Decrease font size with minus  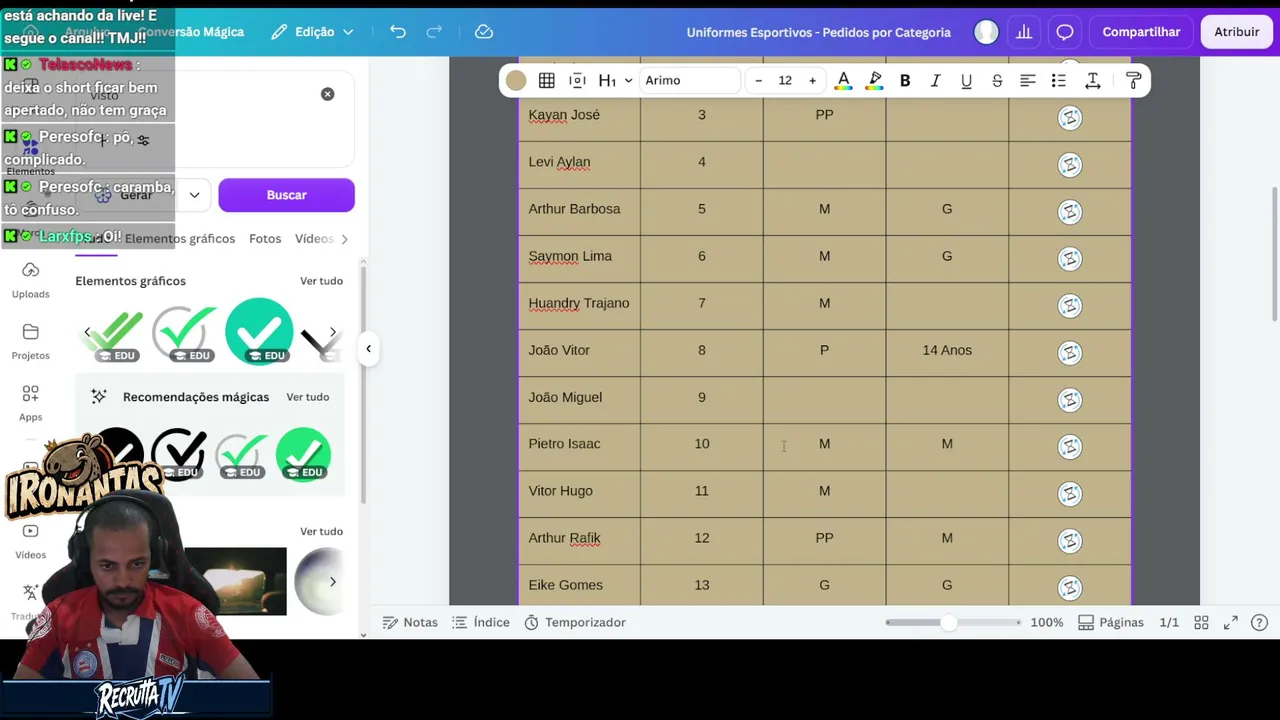758,80
